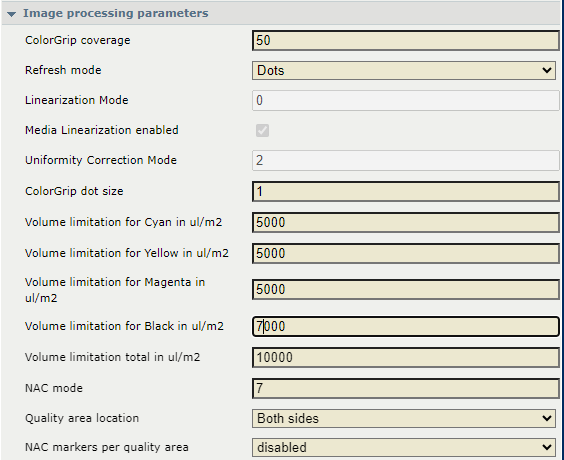Click the Refresh mode dropdown arrow
Screen dimensions: 564x460
coord(547,70)
